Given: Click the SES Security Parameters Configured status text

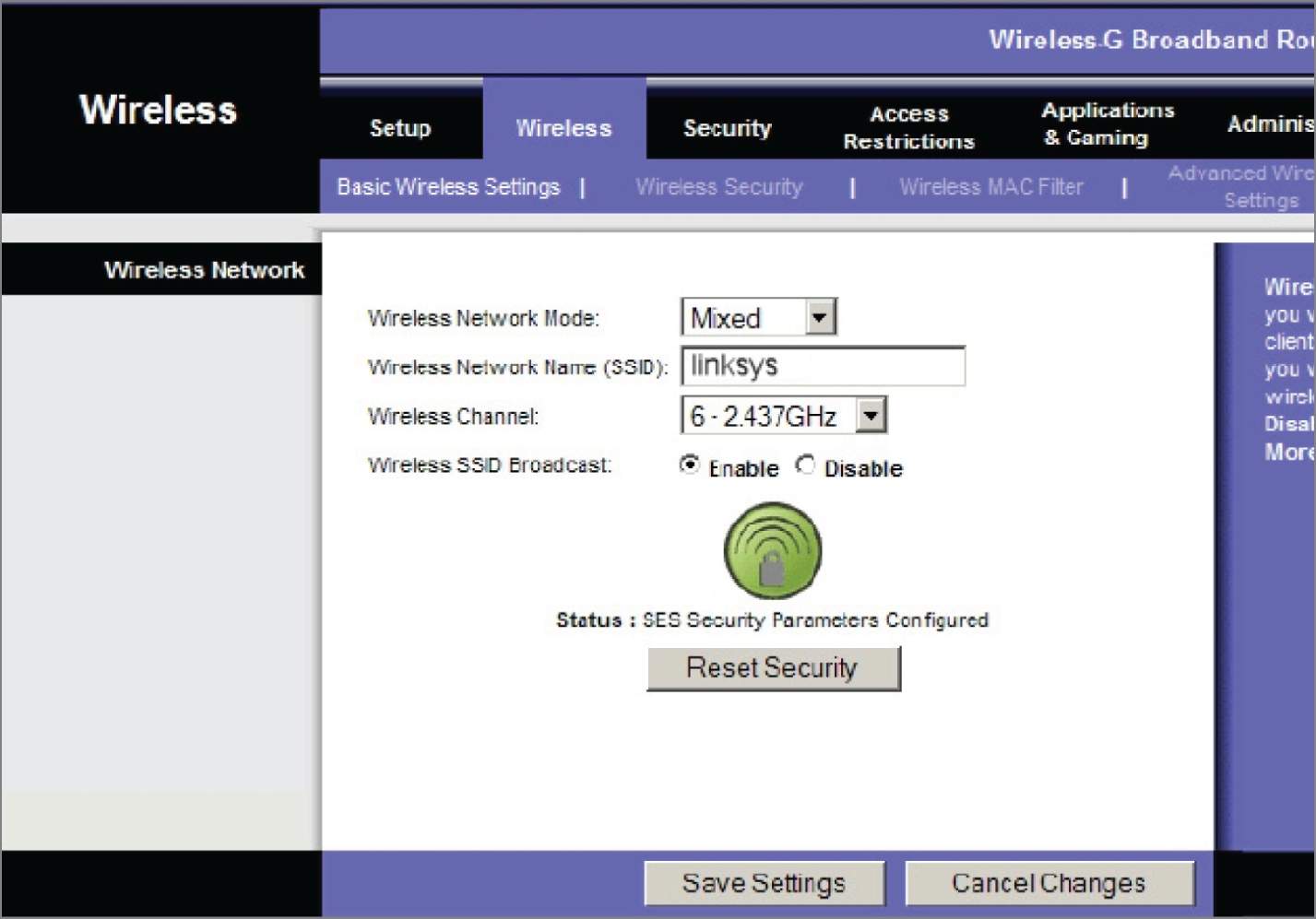Looking at the screenshot, I should coord(815,620).
